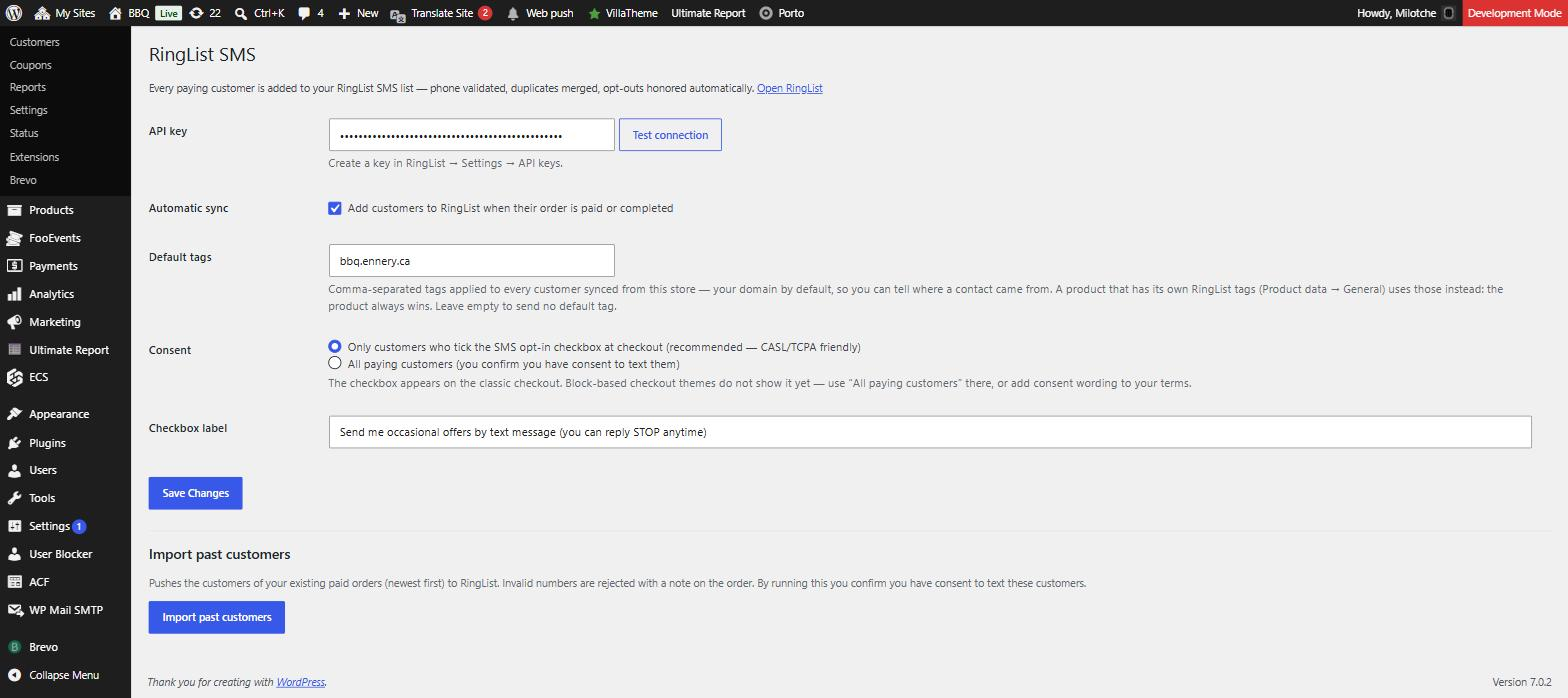Open Customers submenu item
Screen dimensions: 1568x698
click(x=34, y=42)
